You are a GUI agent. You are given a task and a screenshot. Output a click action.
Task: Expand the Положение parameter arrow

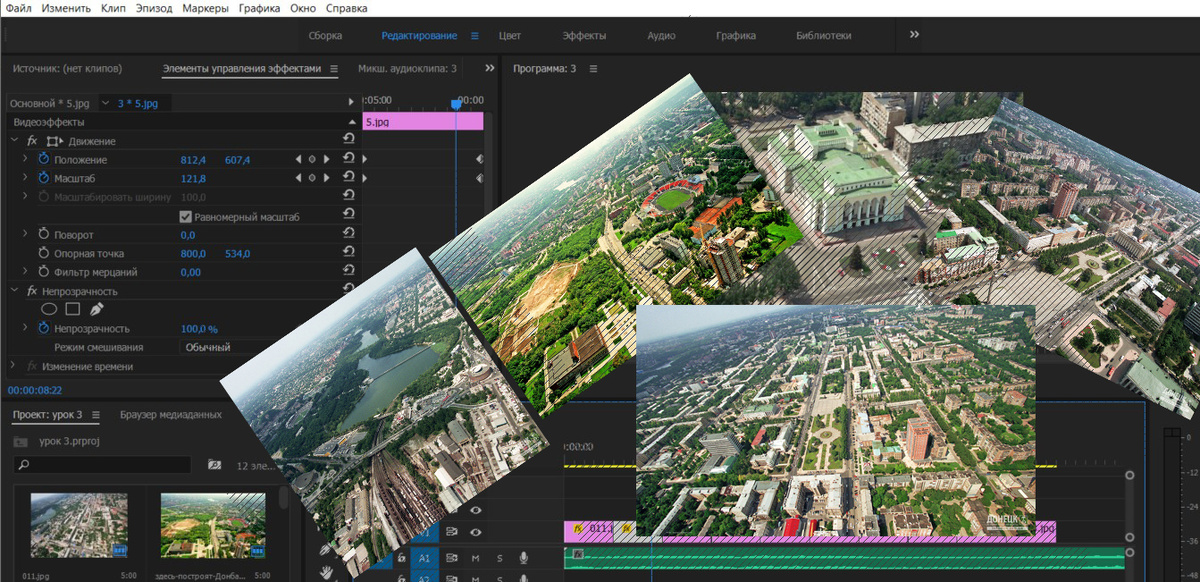pos(25,160)
